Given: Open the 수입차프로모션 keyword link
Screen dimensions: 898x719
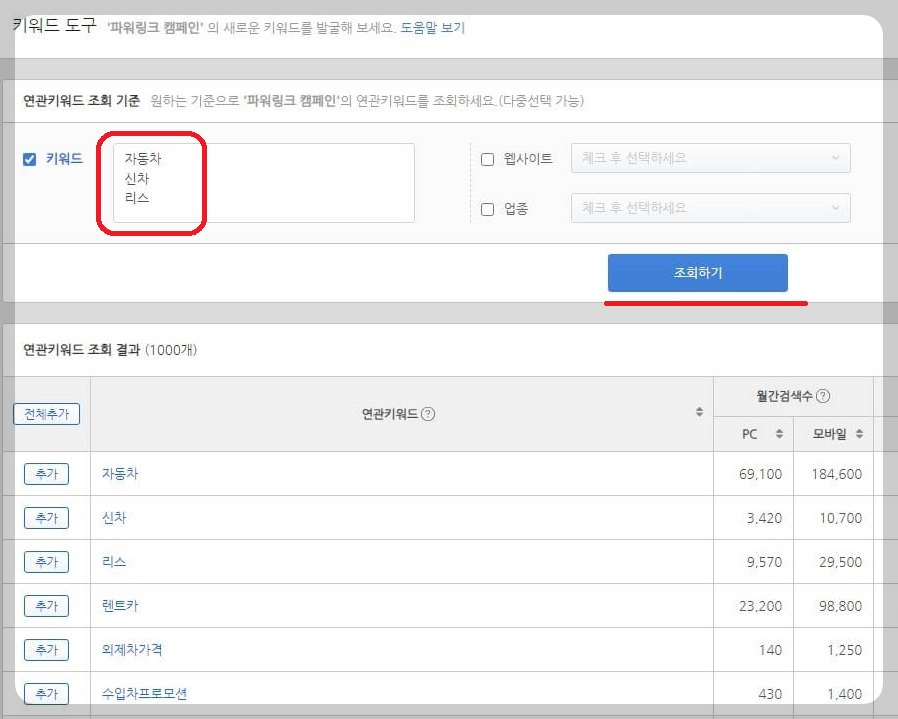Looking at the screenshot, I should [137, 693].
